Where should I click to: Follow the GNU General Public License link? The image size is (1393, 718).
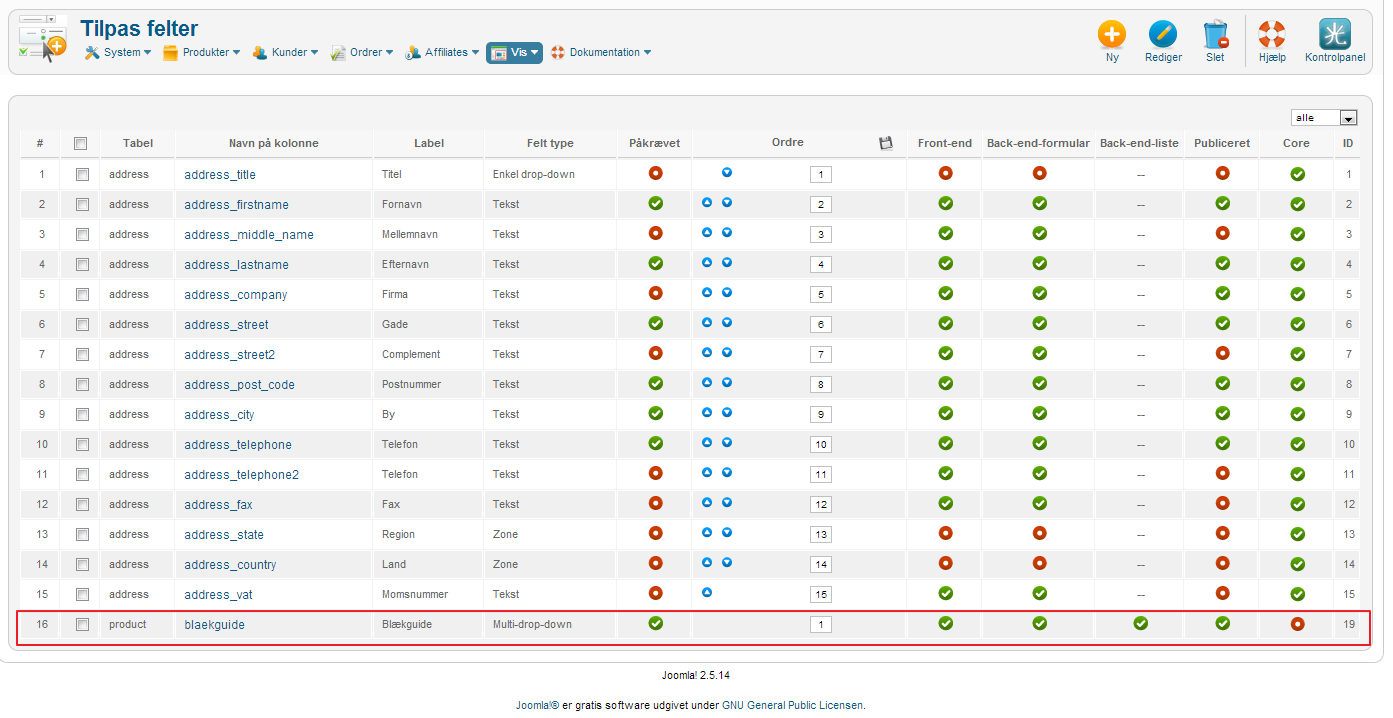pos(791,705)
